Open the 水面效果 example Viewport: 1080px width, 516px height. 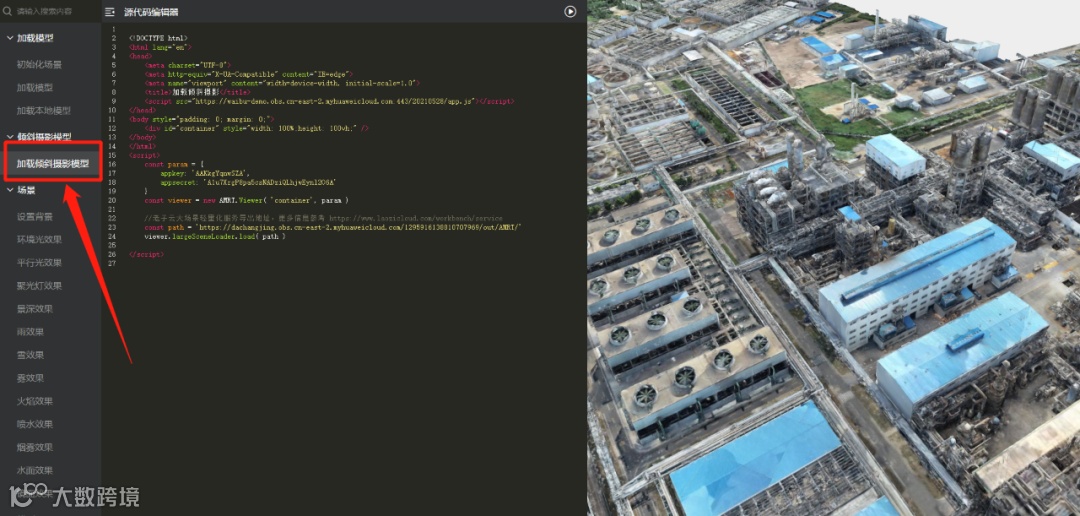pos(35,471)
